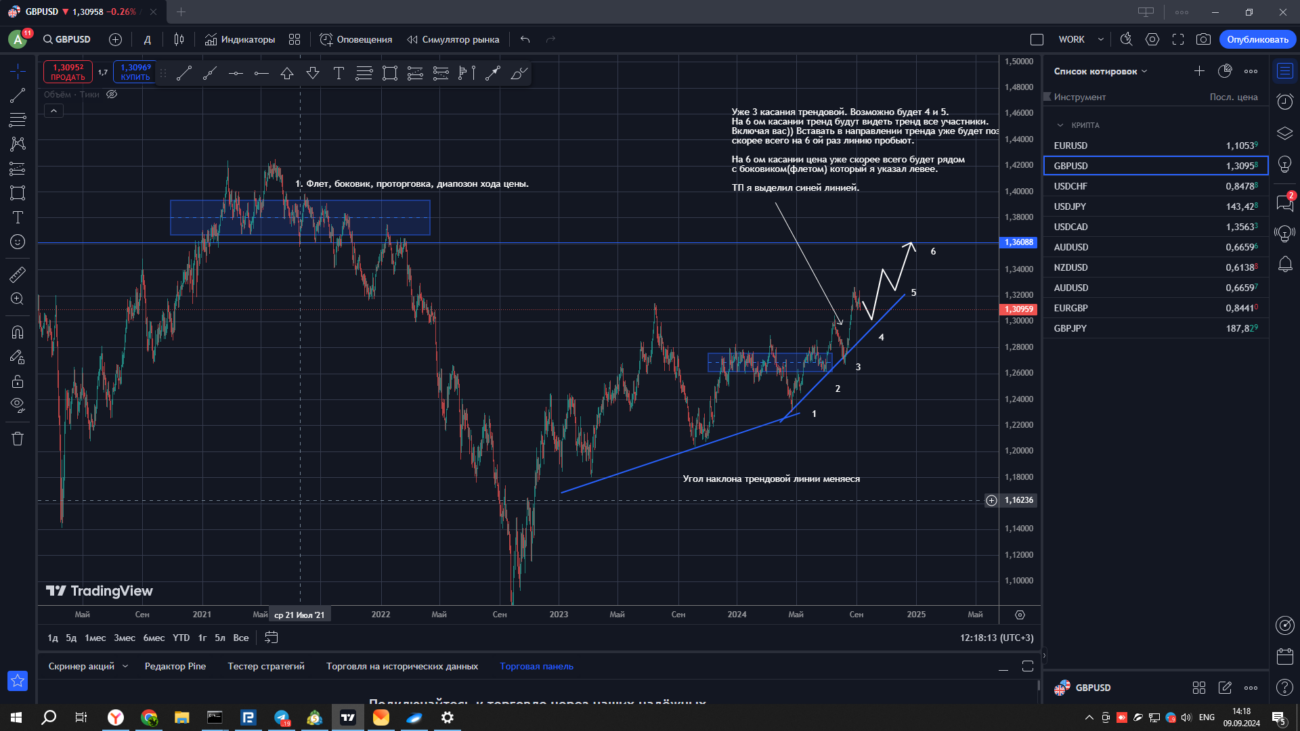Open the emoji icons tool in left sidebar
This screenshot has height=731, width=1300.
17,241
